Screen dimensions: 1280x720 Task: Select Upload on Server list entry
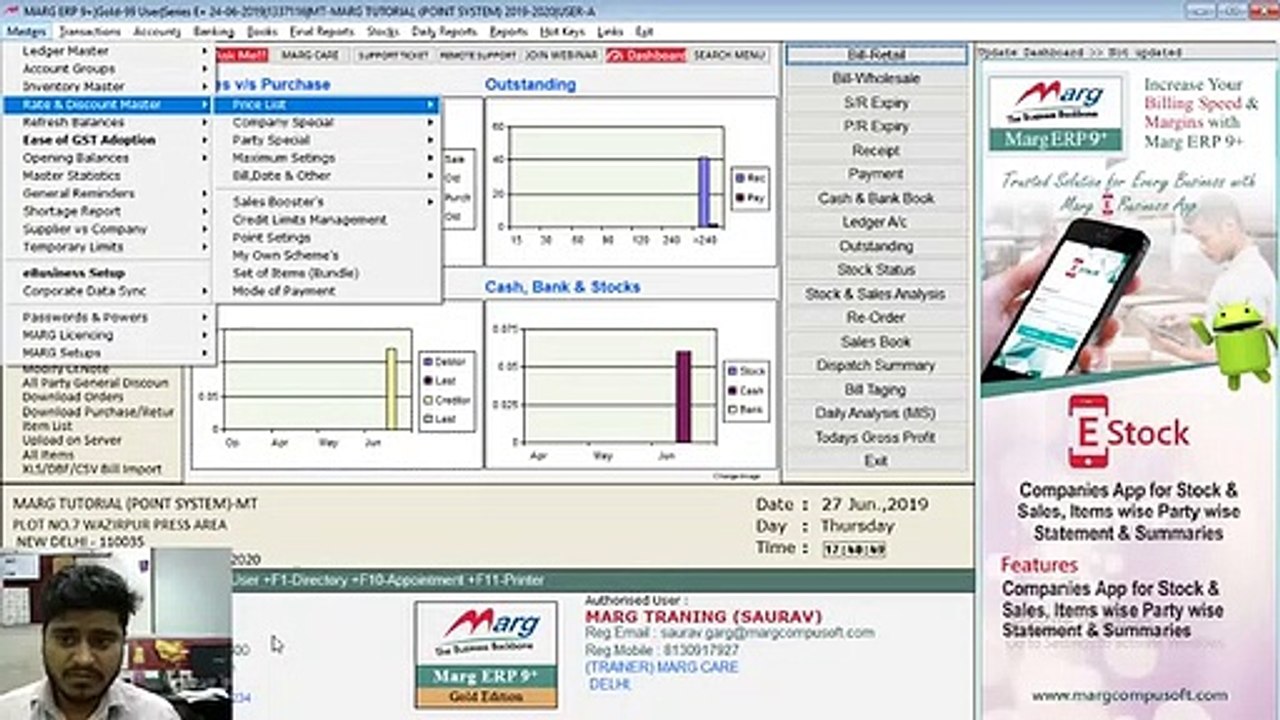tap(72, 440)
